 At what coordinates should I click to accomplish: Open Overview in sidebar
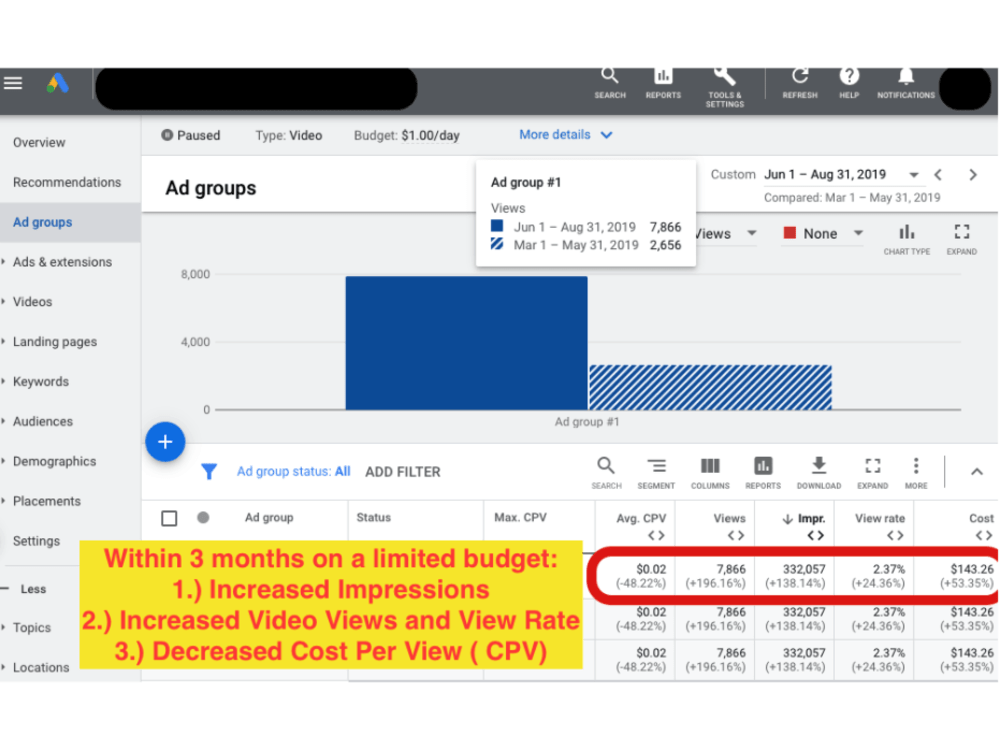click(39, 142)
